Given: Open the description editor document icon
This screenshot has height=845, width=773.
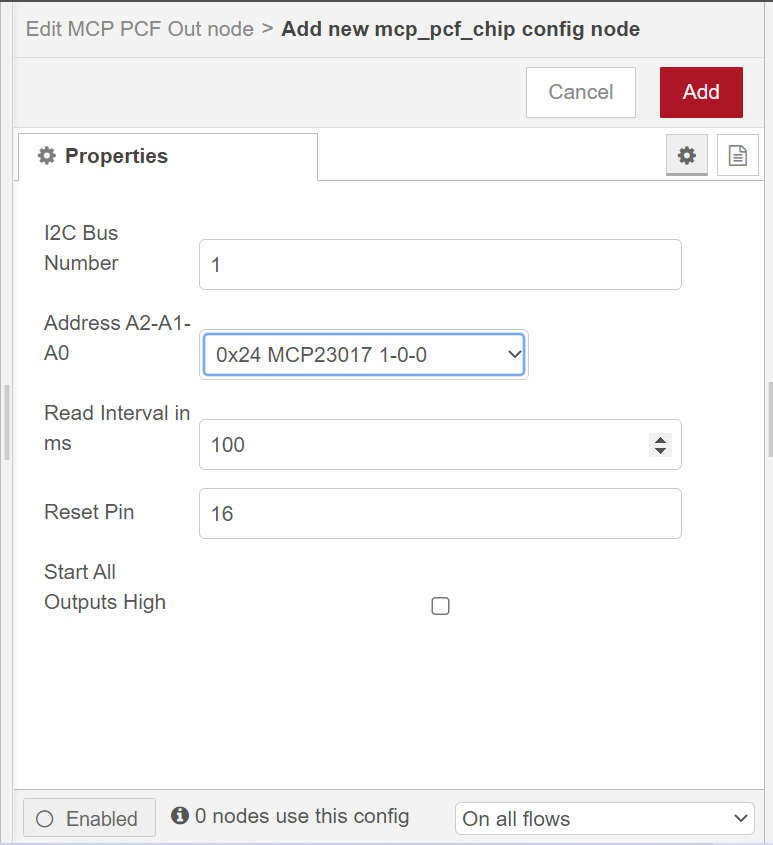Looking at the screenshot, I should tap(737, 155).
